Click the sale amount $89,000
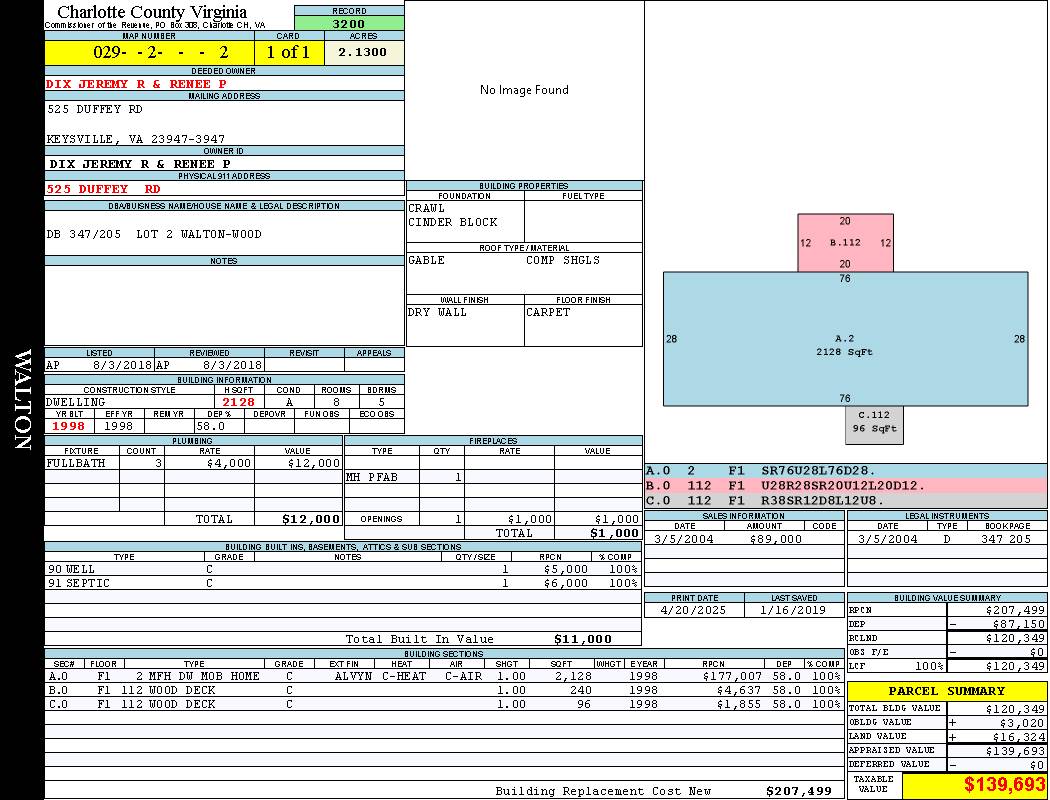 tap(775, 539)
